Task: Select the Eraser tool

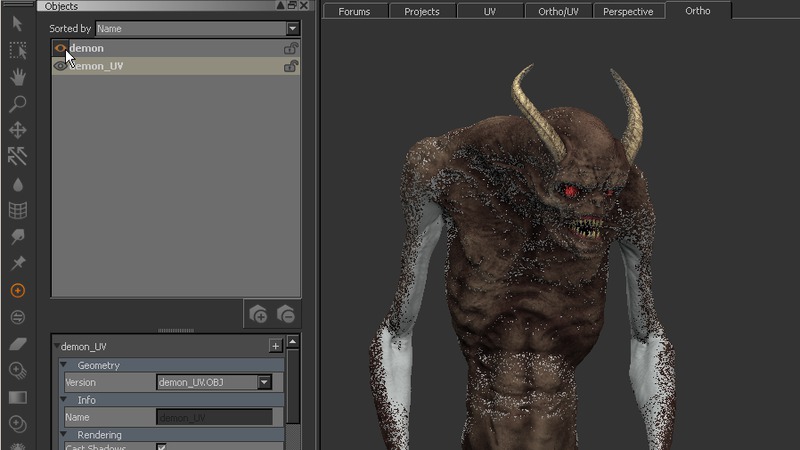Action: coord(17,344)
